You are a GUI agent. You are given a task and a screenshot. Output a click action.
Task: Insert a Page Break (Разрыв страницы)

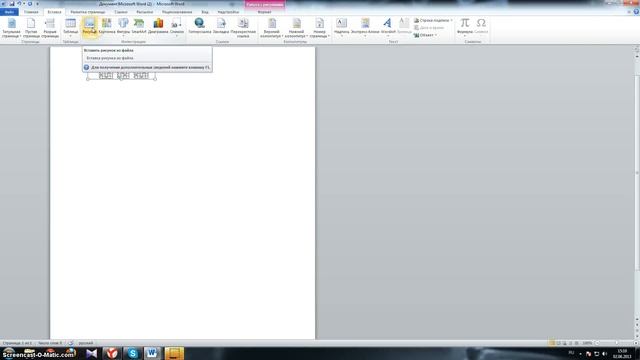(50, 28)
